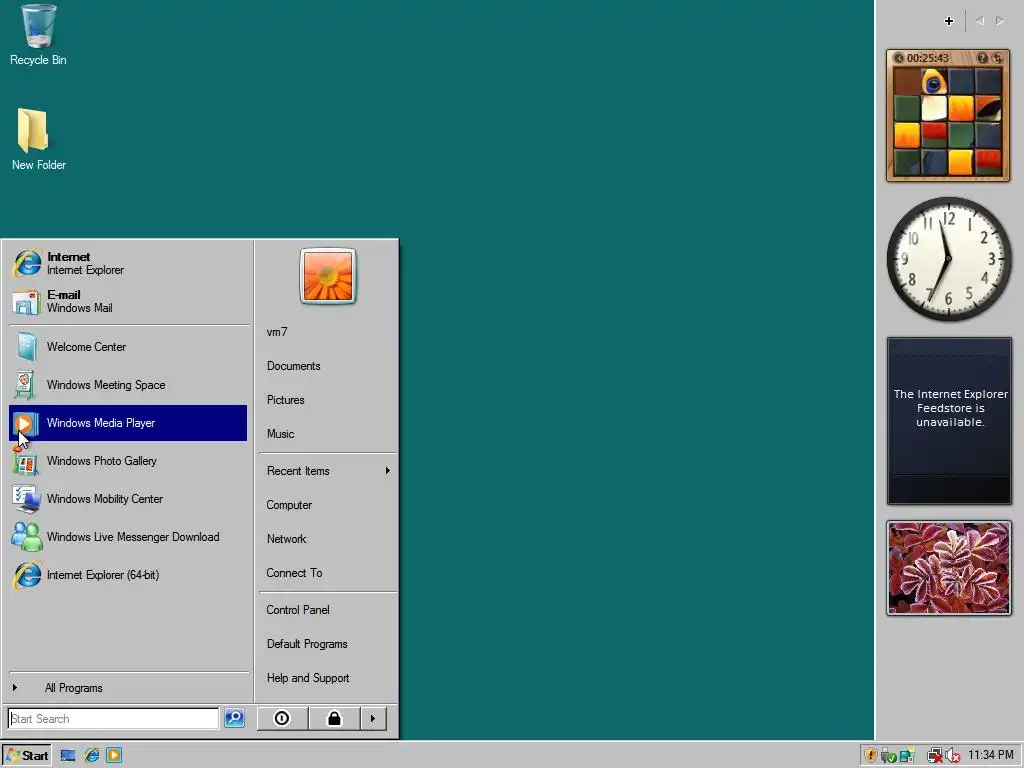Image resolution: width=1024 pixels, height=768 pixels.
Task: Expand All Programs
Action: click(128, 688)
